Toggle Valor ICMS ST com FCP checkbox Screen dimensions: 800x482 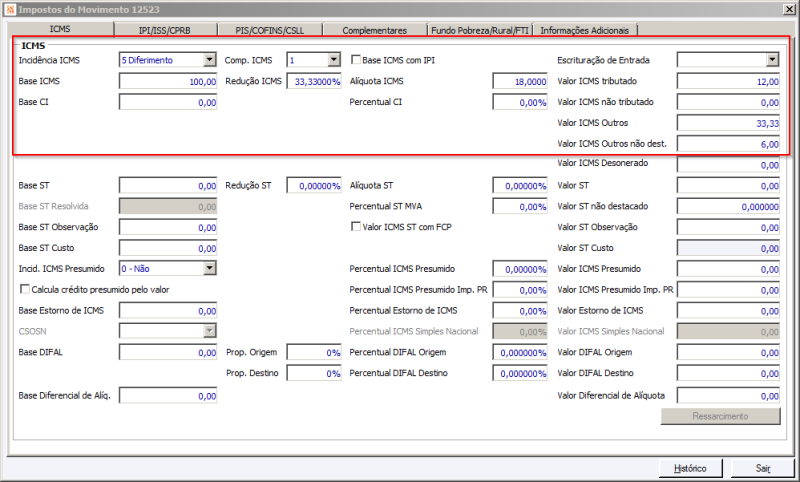pos(356,226)
